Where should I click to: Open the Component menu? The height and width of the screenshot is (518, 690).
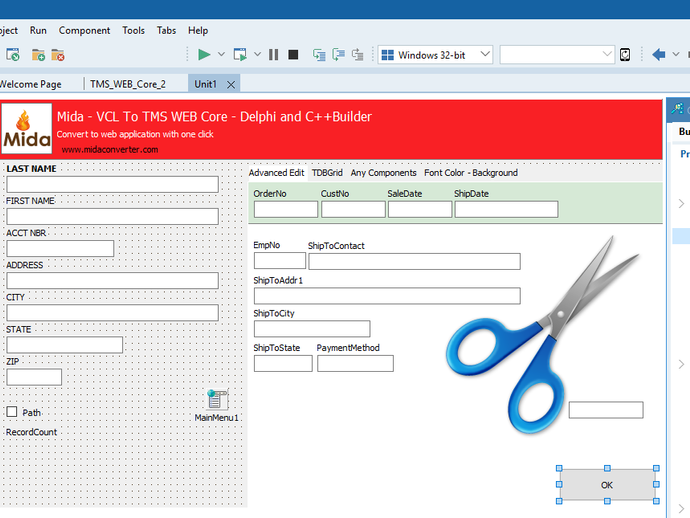pyautogui.click(x=84, y=30)
